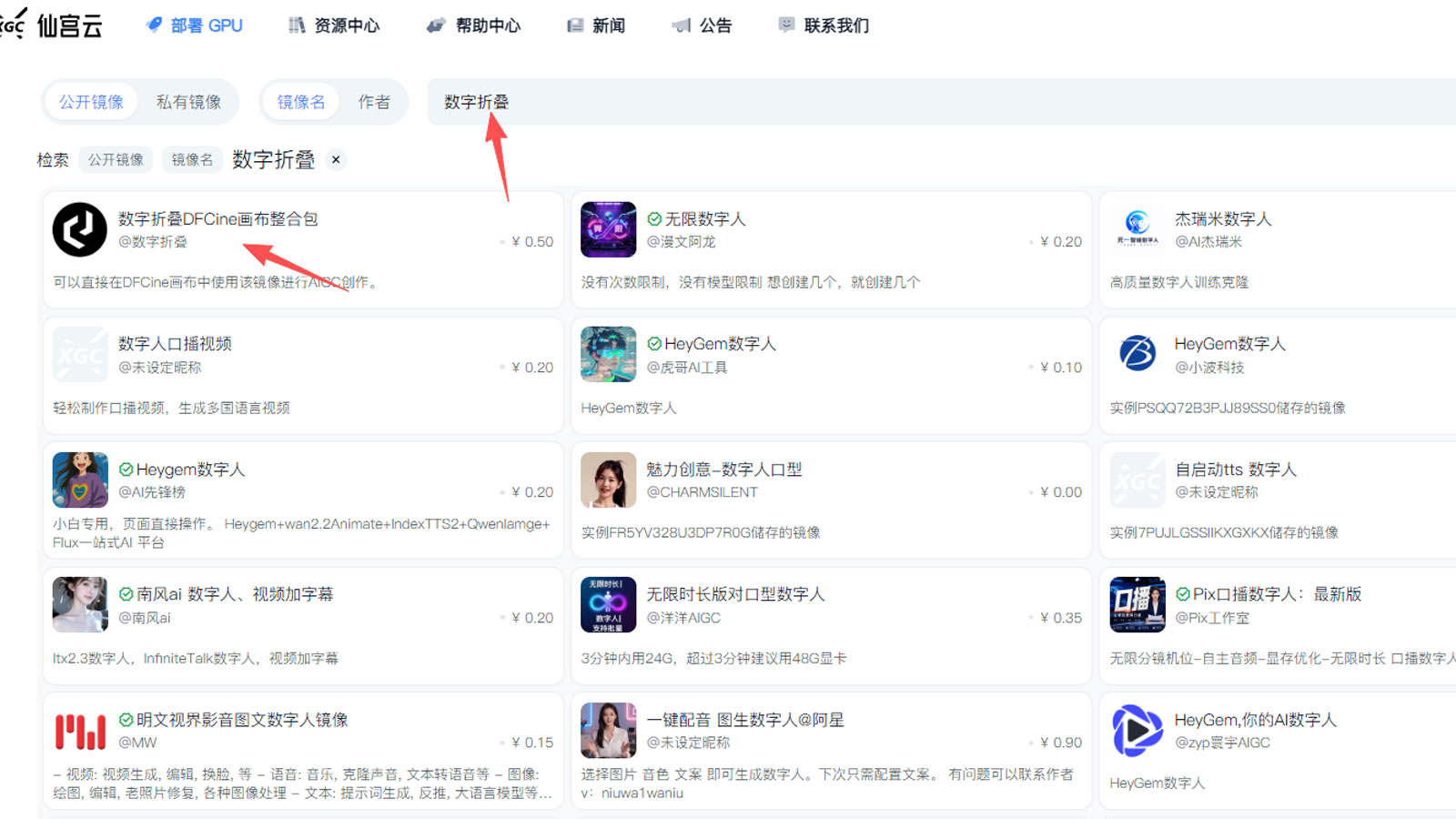The image size is (1456, 819).
Task: Open 魅力创意-数字人口型 title
Action: [724, 470]
